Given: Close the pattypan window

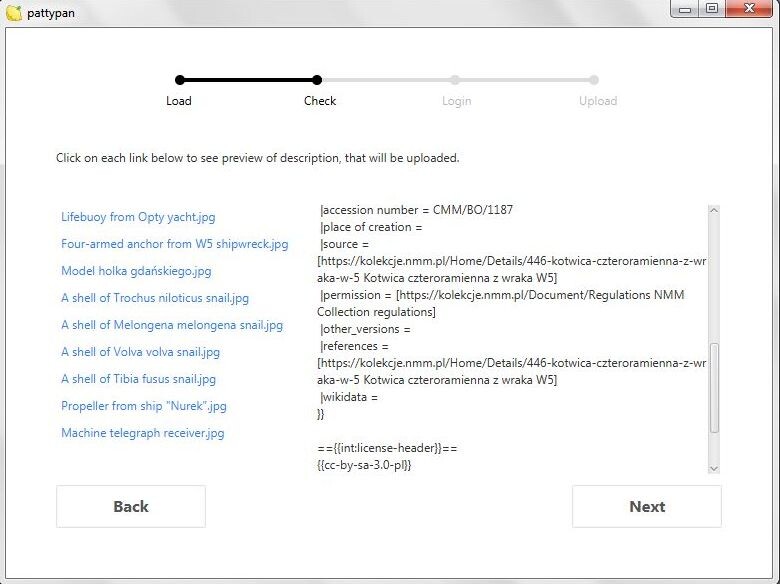Looking at the screenshot, I should [x=749, y=9].
